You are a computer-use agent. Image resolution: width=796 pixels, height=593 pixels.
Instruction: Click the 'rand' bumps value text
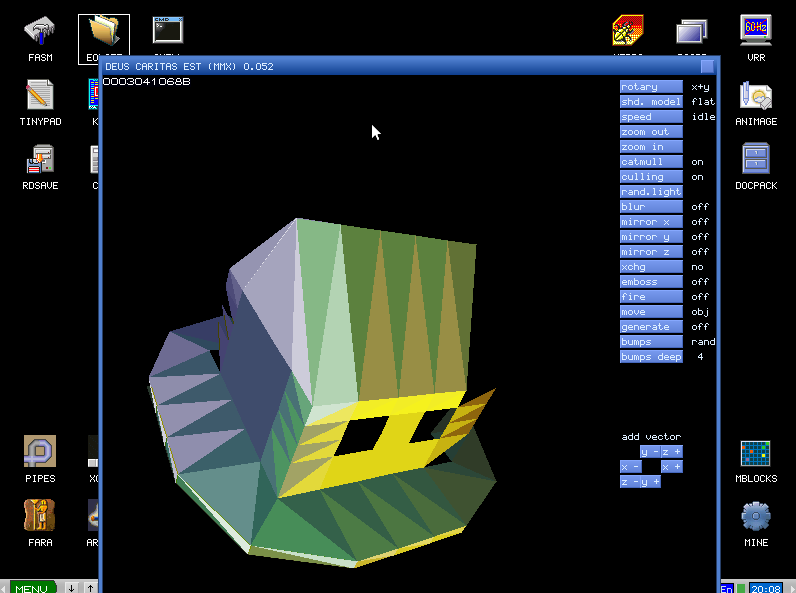click(703, 341)
